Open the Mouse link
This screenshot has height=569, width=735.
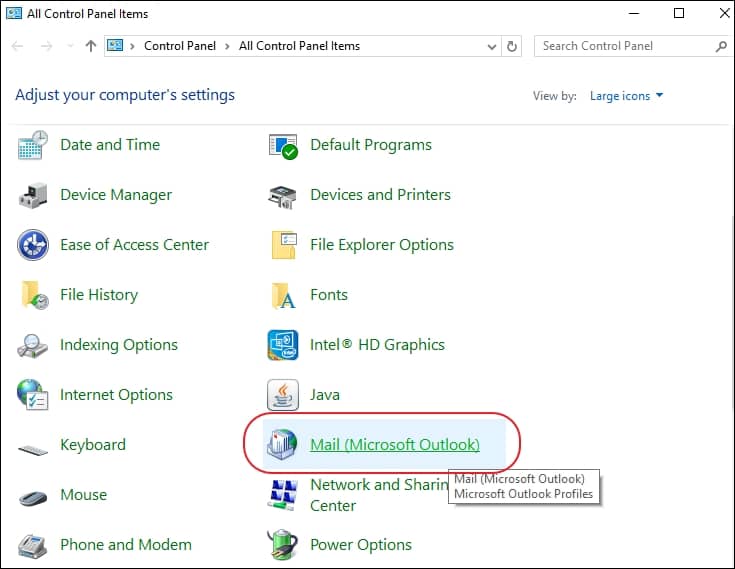83,495
